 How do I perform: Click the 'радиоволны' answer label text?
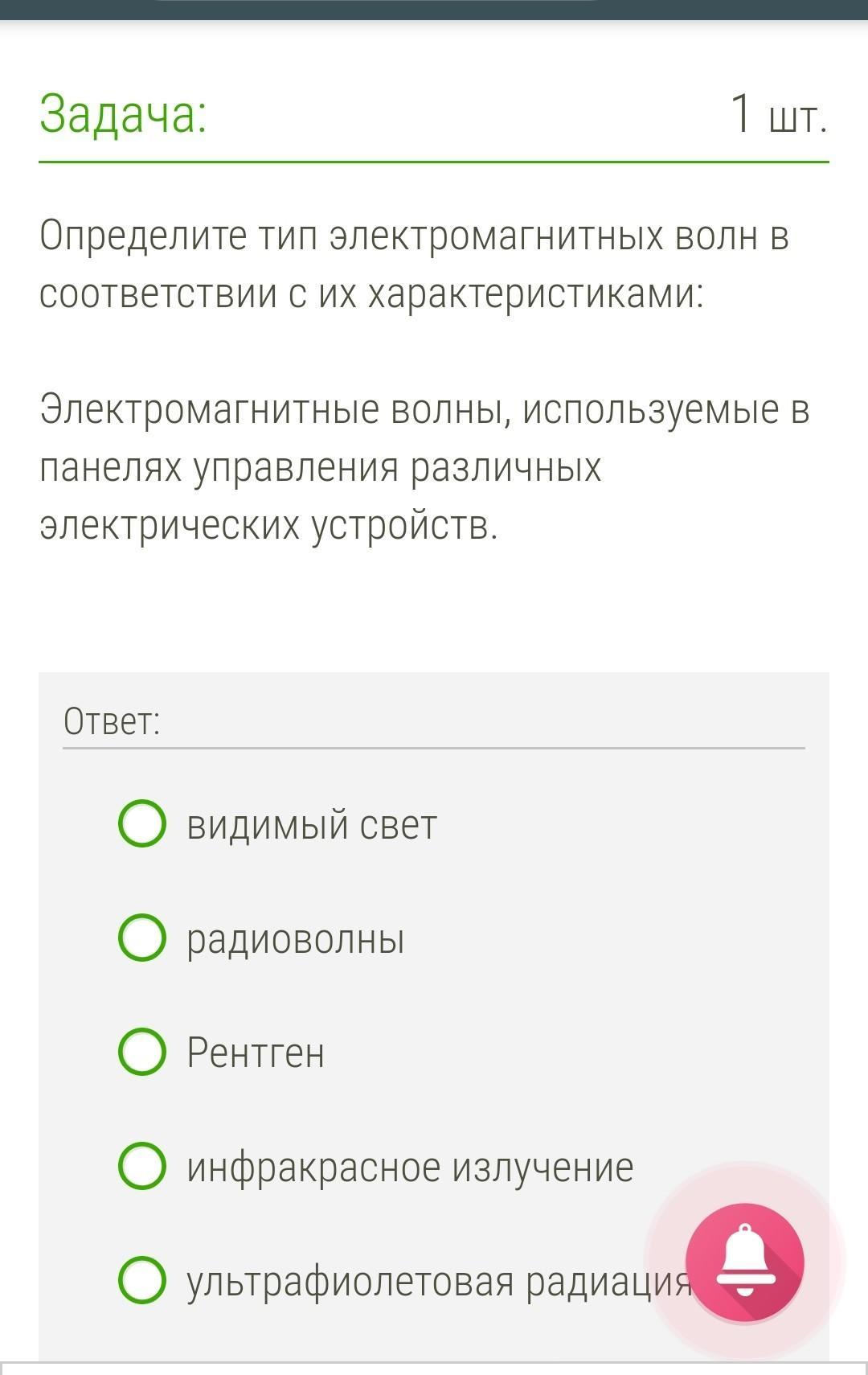(296, 939)
